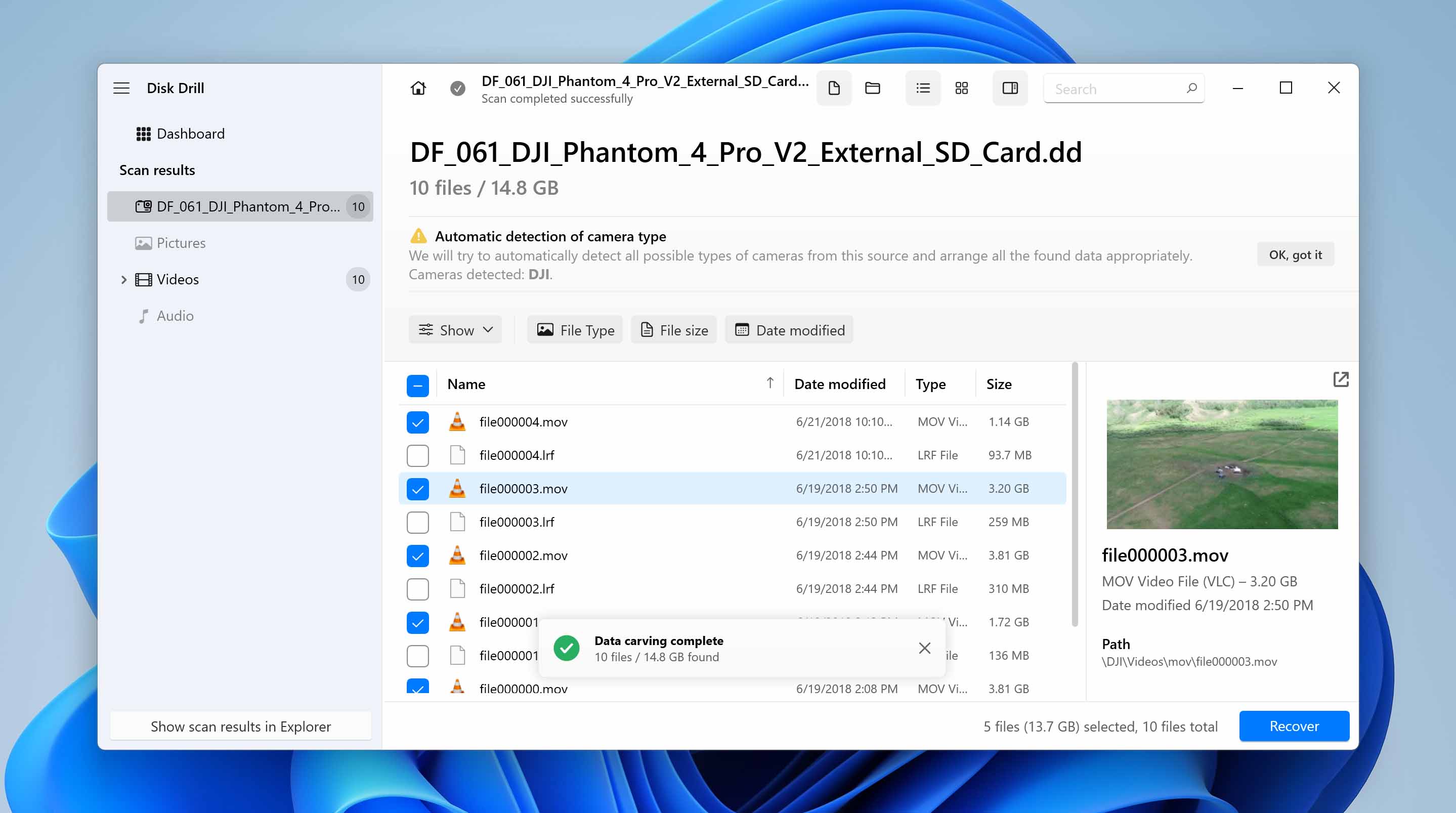Screen dimensions: 1456x813
Task: Click the Audio music note icon
Action: click(x=144, y=316)
